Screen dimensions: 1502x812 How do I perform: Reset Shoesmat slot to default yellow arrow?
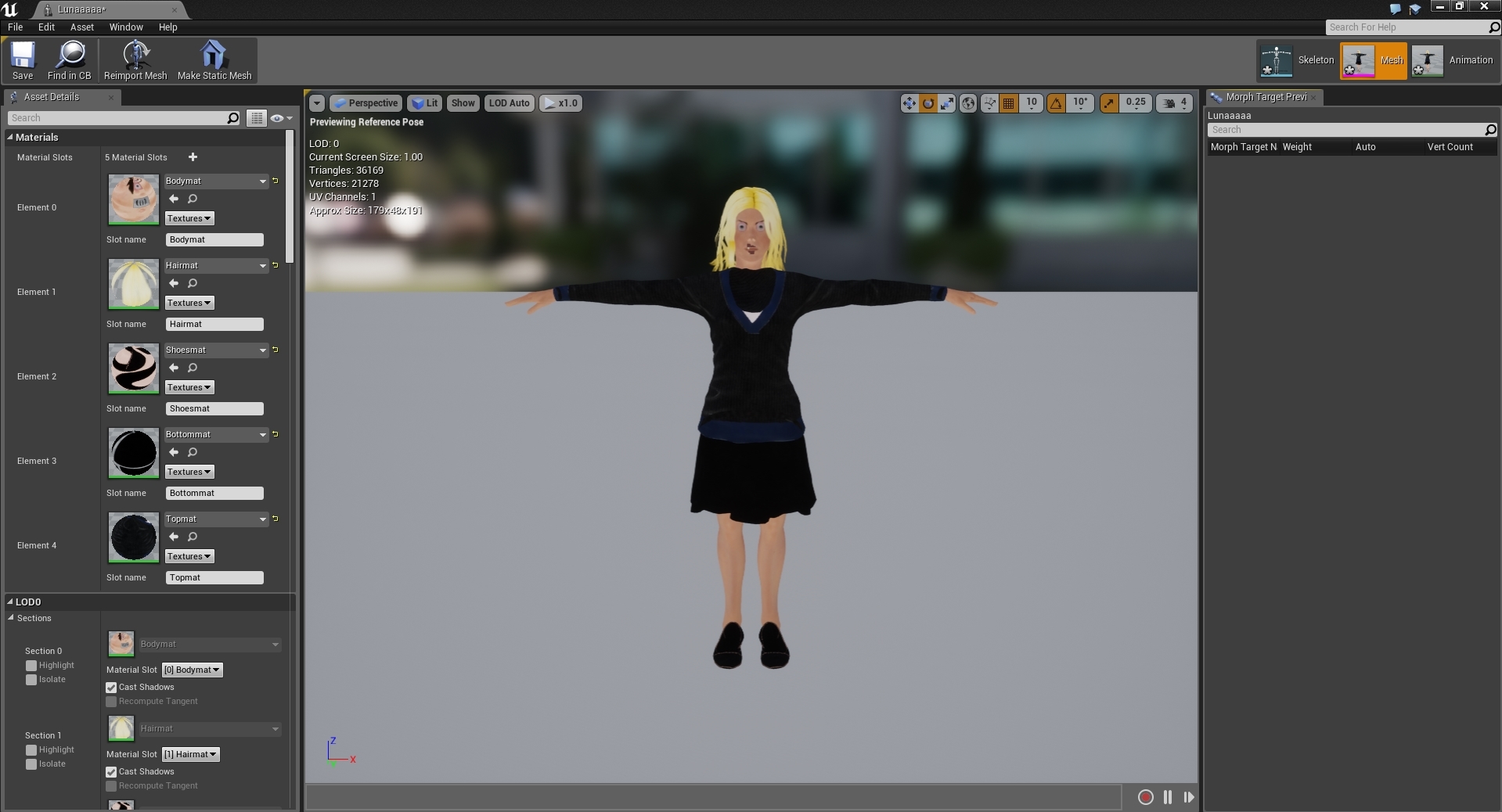click(276, 350)
